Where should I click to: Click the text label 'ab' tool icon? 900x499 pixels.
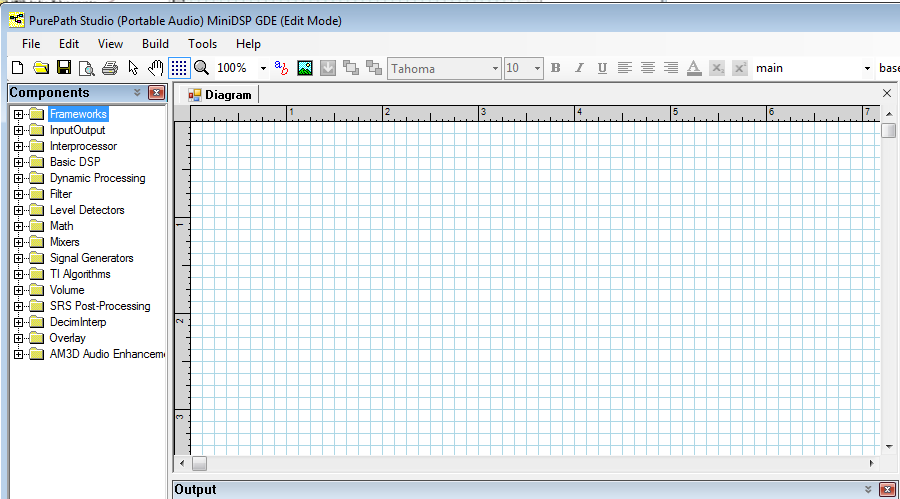(281, 68)
